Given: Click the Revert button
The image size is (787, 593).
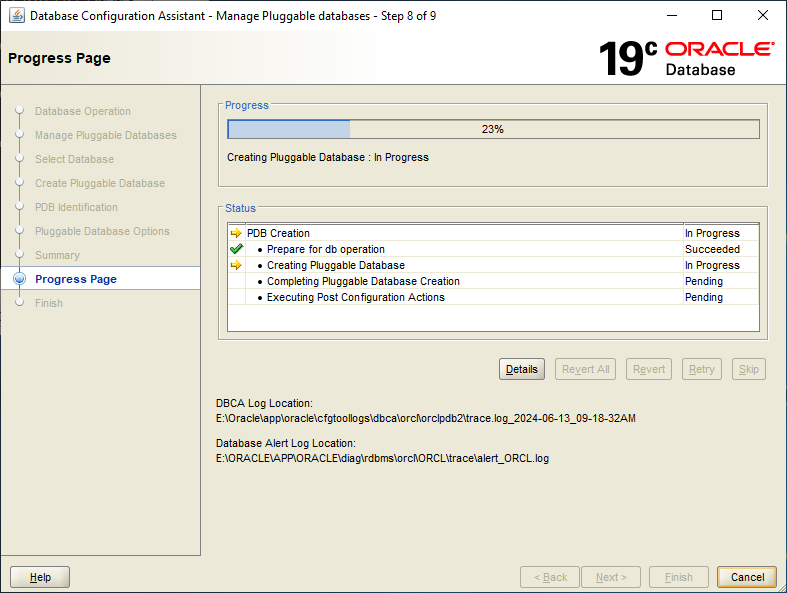Looking at the screenshot, I should 648,369.
